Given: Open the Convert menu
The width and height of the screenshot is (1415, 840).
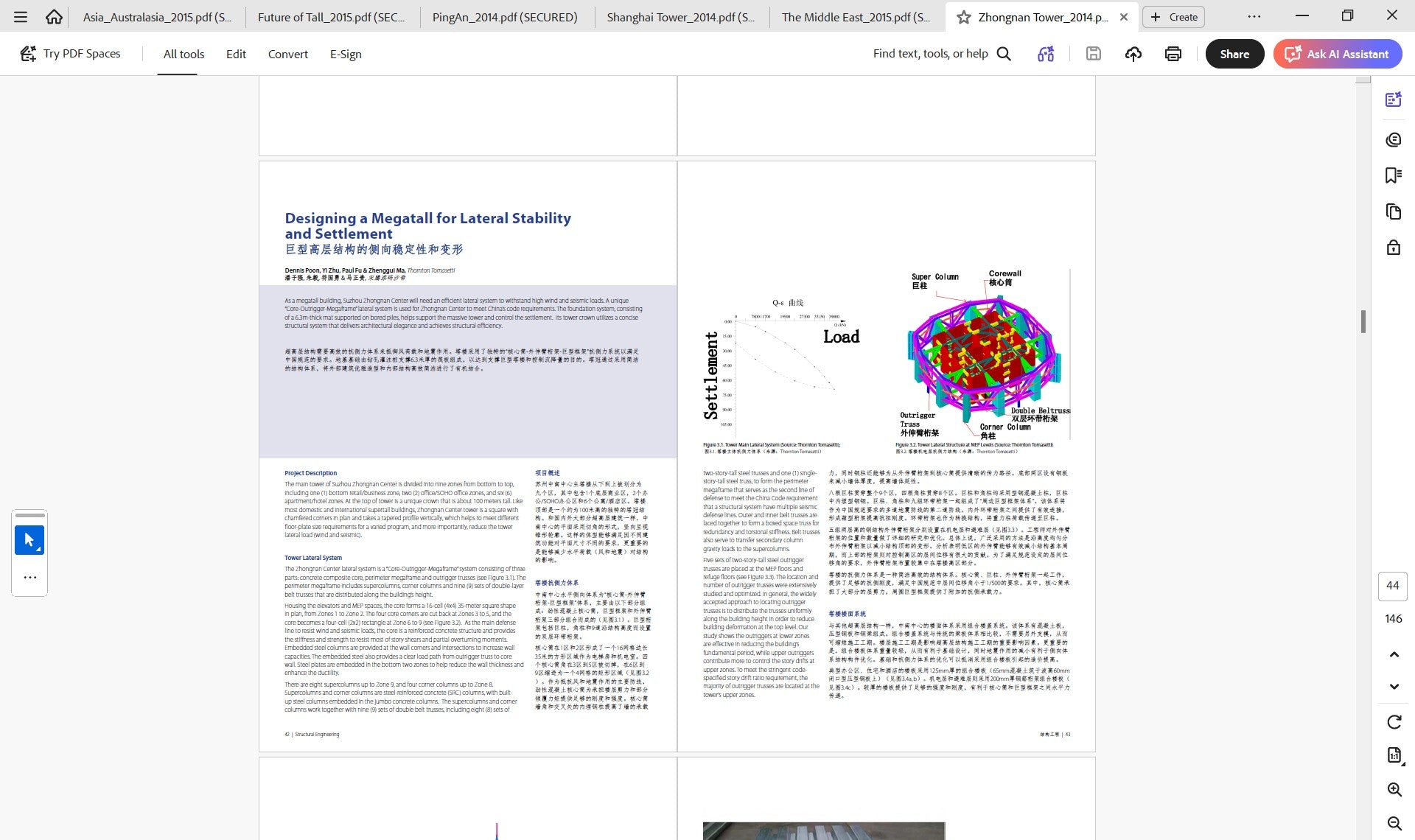Looking at the screenshot, I should tap(287, 54).
